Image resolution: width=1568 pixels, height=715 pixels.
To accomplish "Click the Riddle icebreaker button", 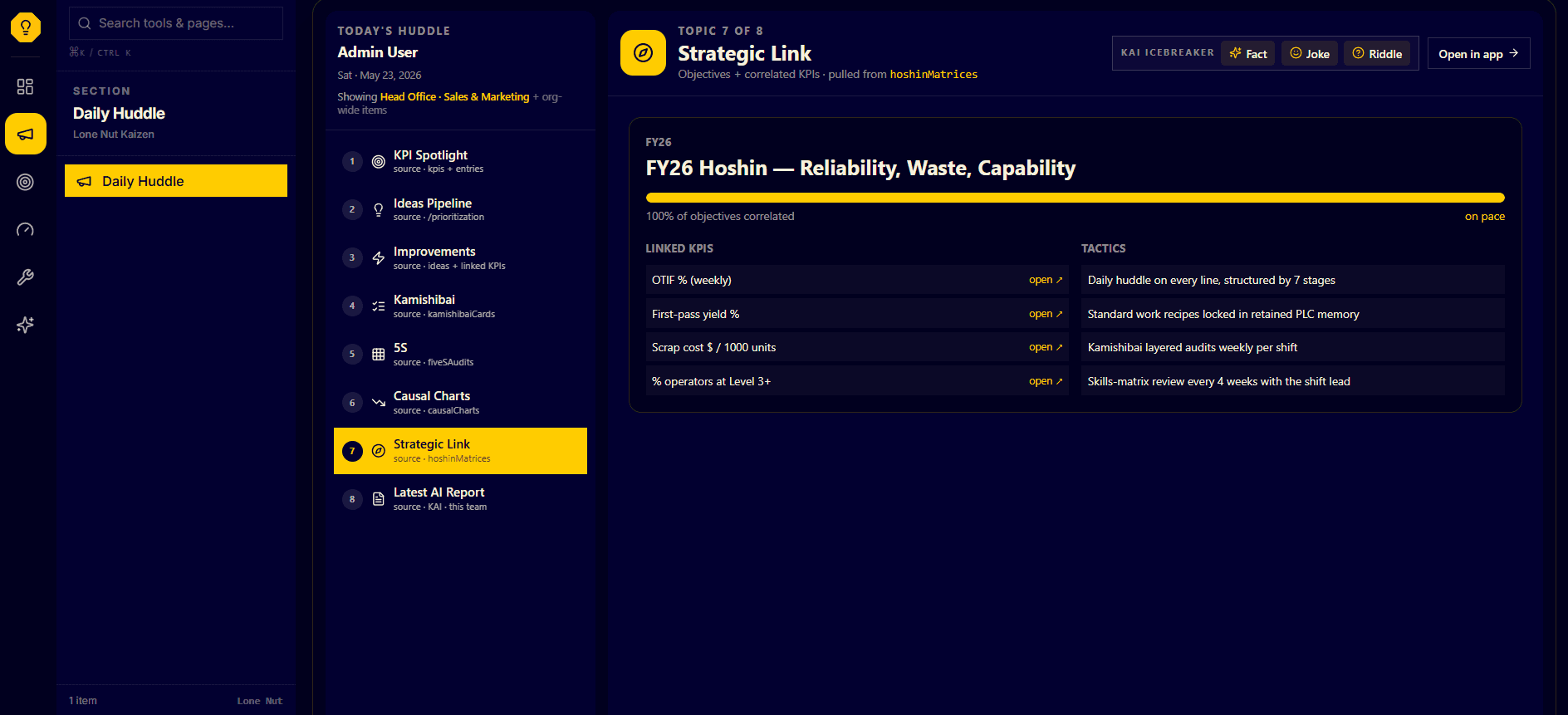I will click(1377, 53).
